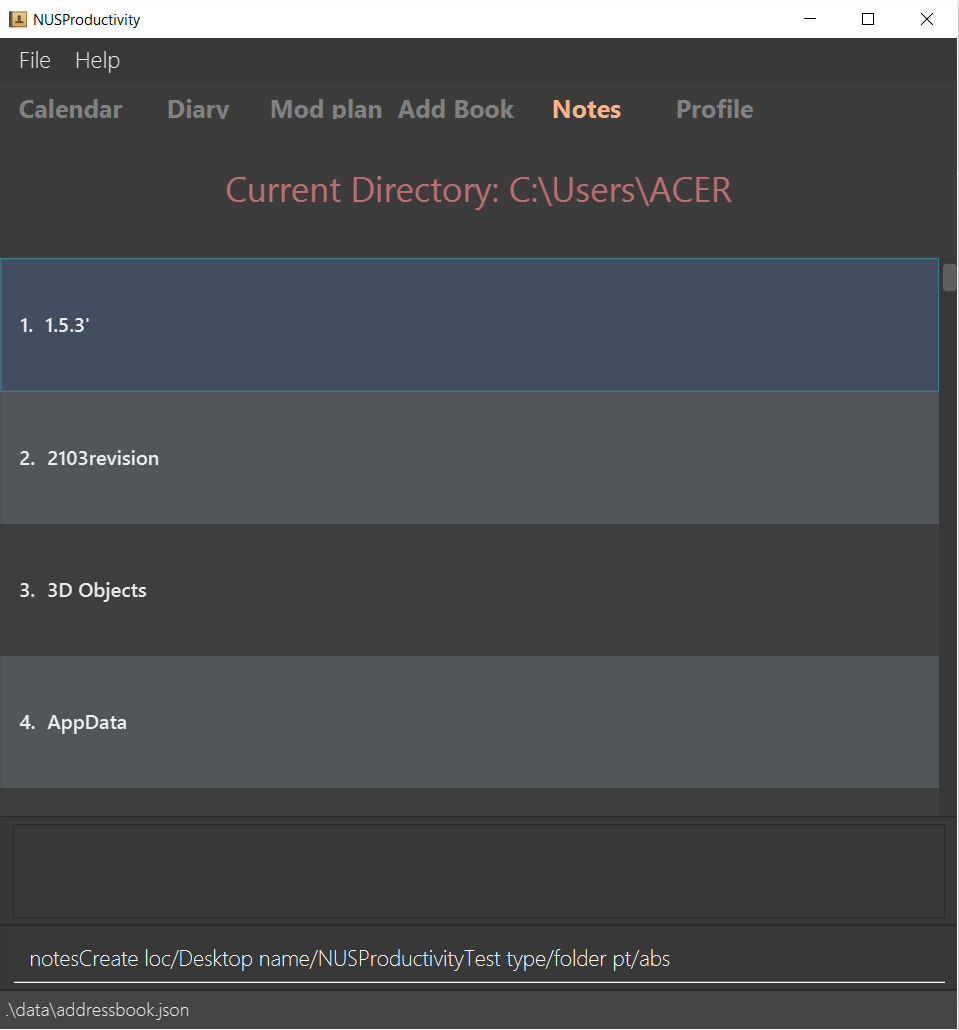Image resolution: width=959 pixels, height=1030 pixels.
Task: Click the NUSProductivity app icon in title bar
Action: click(18, 19)
